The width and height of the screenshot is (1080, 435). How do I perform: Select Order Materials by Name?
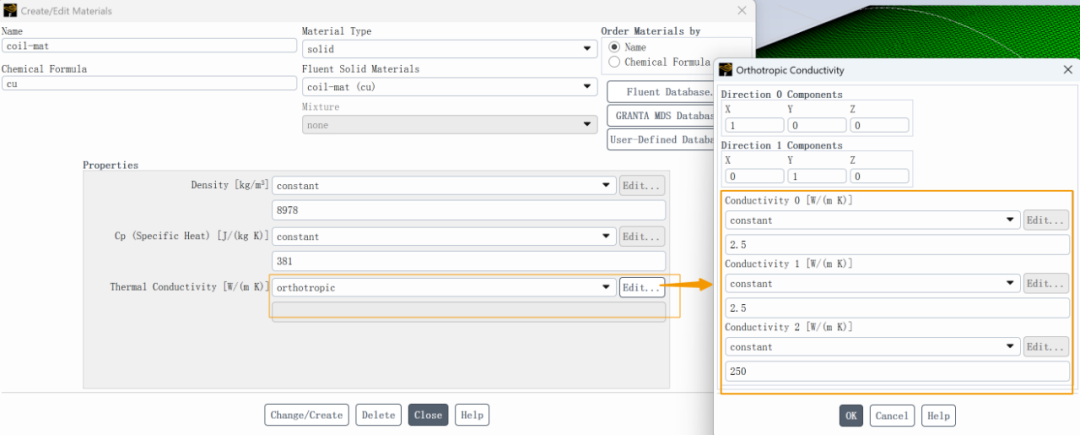coord(614,47)
